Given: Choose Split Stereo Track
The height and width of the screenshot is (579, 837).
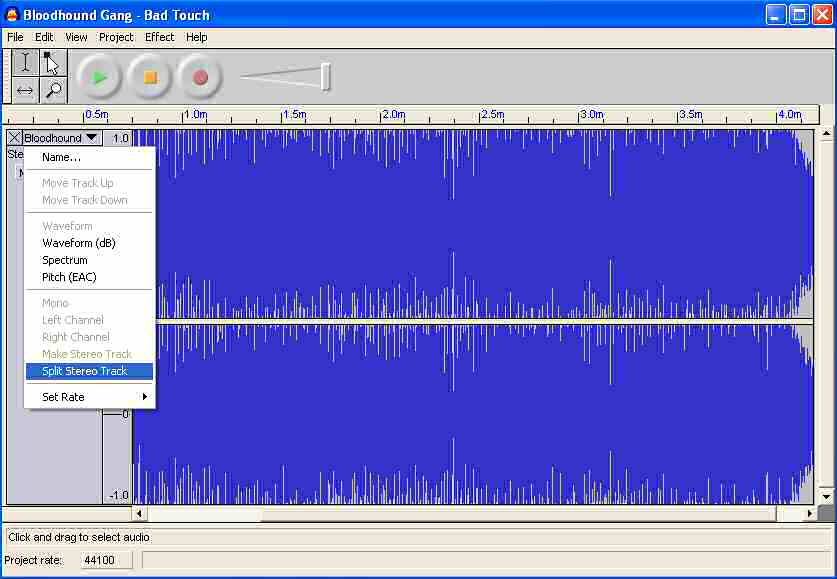Looking at the screenshot, I should pos(90,371).
